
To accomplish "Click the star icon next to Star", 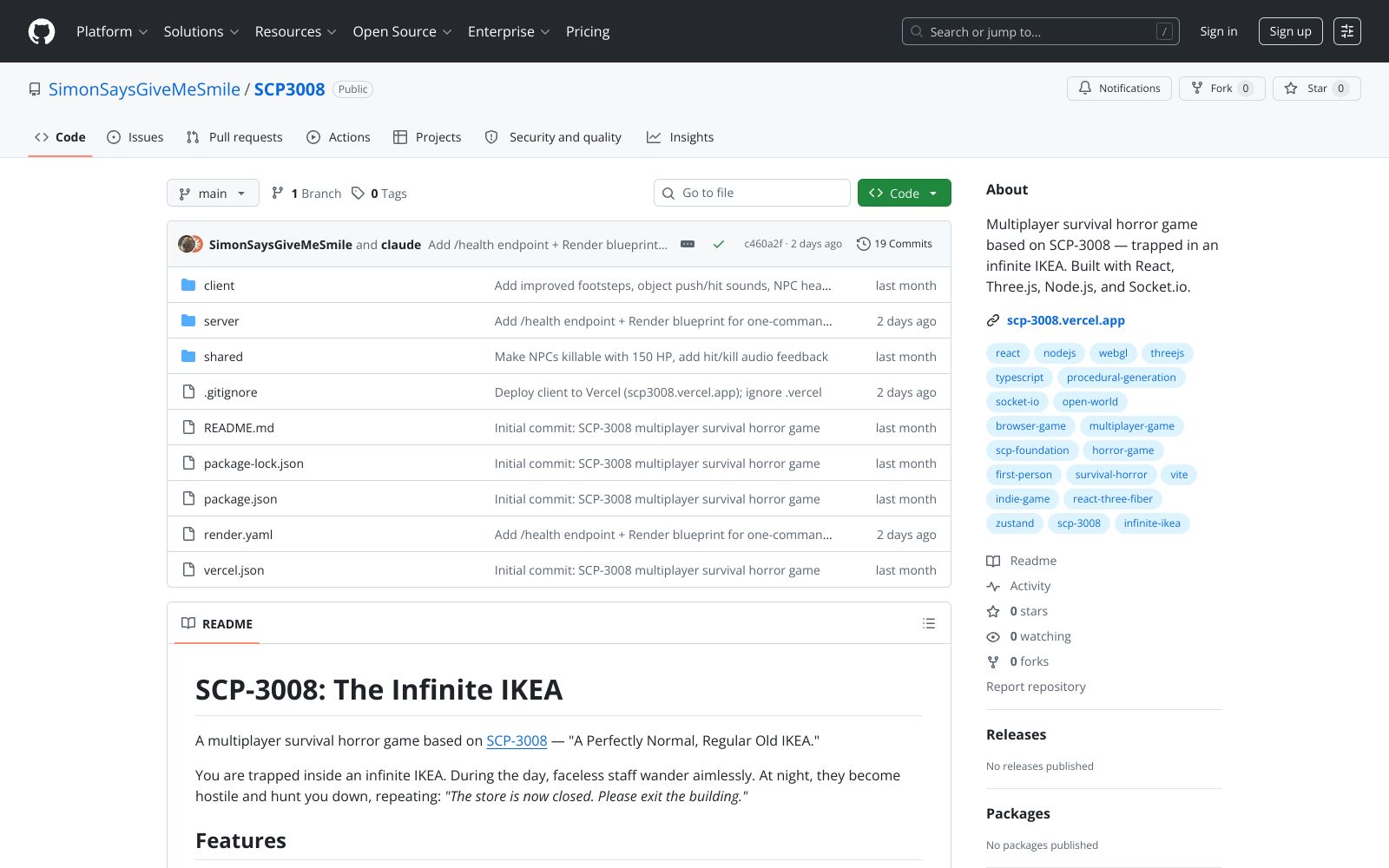I will pos(1291,88).
